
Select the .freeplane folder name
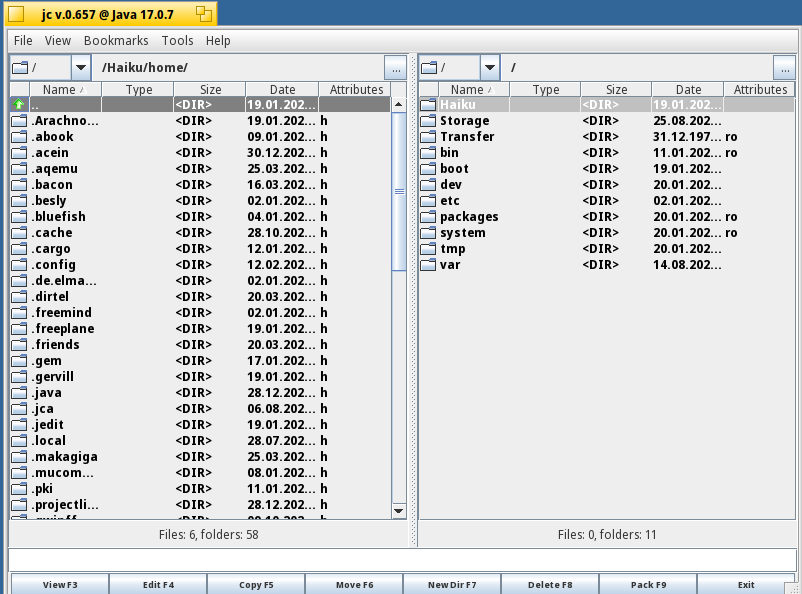click(x=63, y=328)
